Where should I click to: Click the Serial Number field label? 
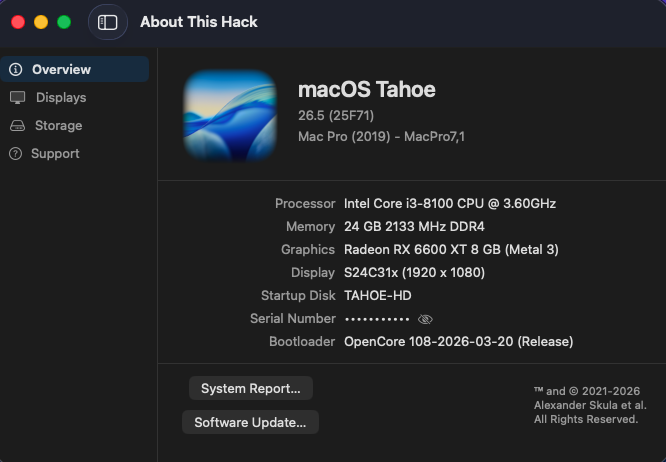click(x=293, y=318)
